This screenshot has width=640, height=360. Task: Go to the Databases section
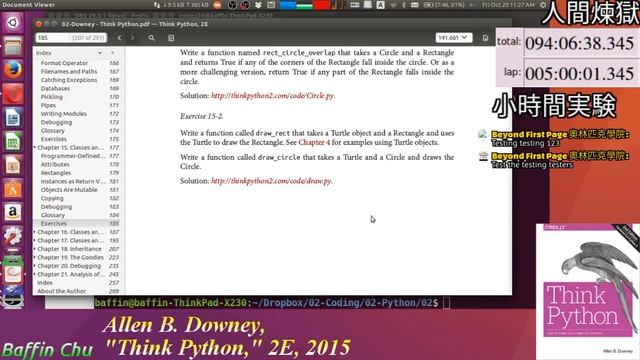click(x=78, y=88)
